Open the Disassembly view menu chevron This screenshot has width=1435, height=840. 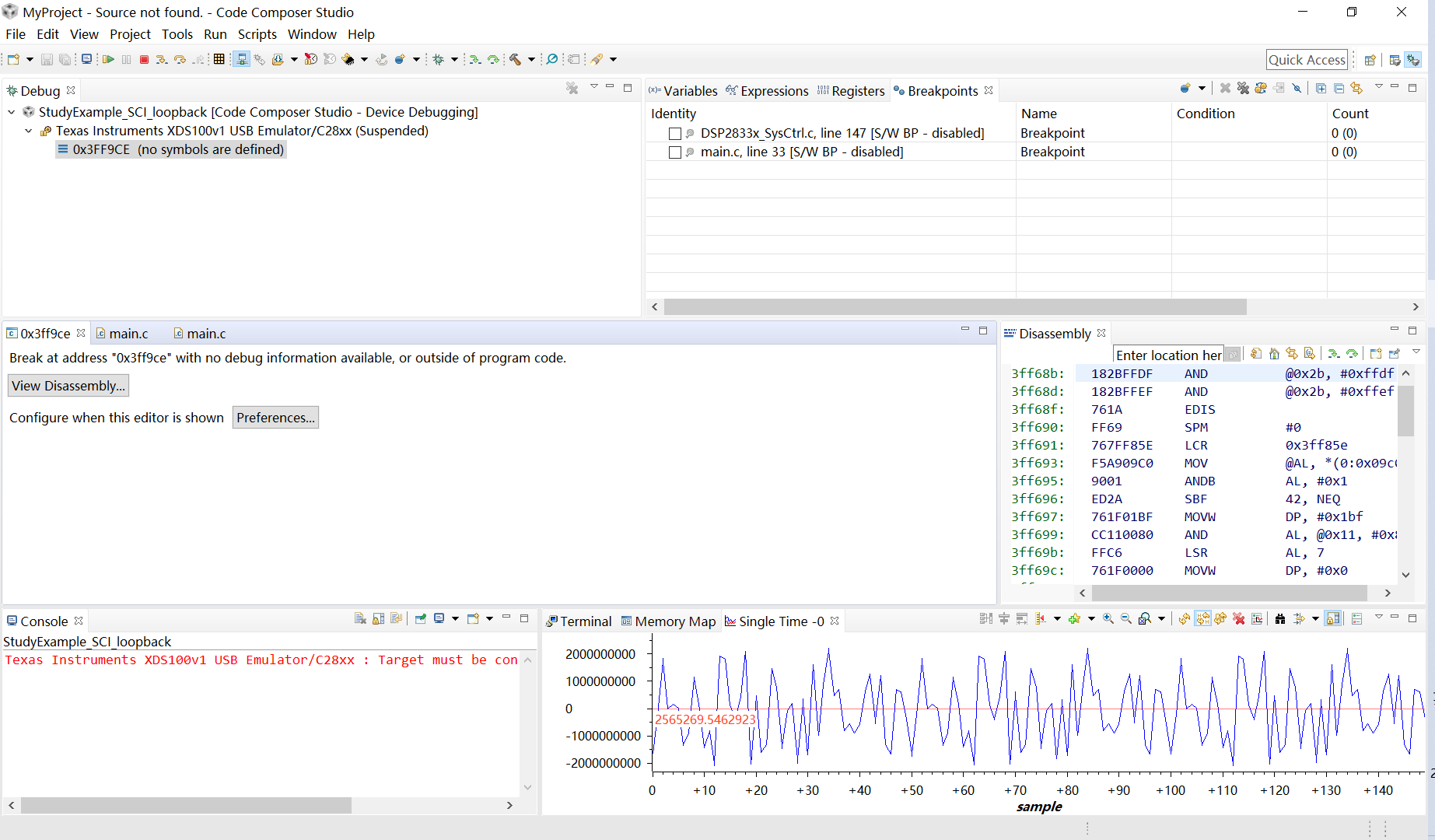pyautogui.click(x=1417, y=351)
